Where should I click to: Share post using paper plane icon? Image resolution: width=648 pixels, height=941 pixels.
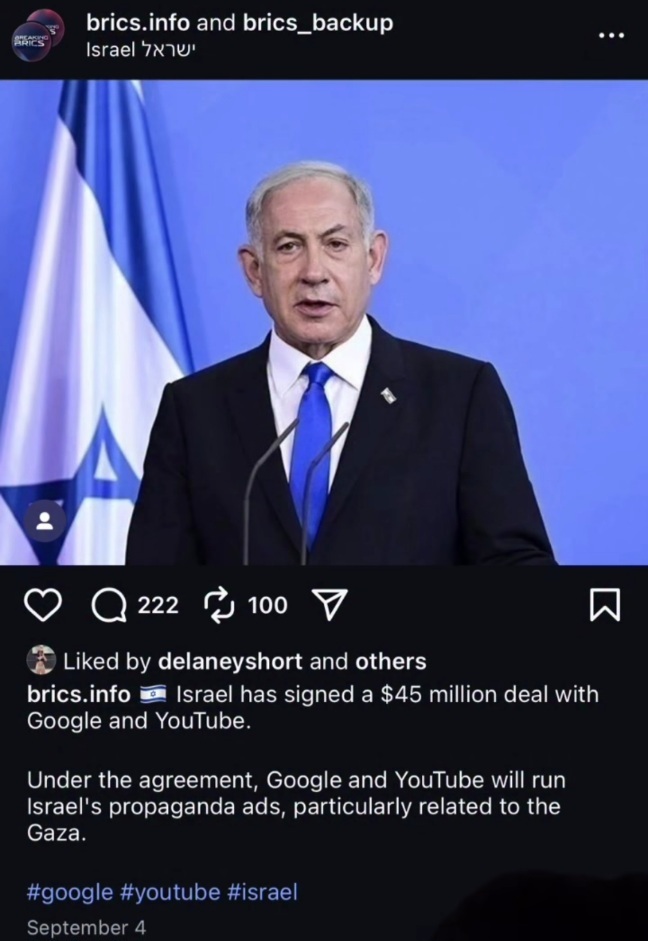(330, 604)
